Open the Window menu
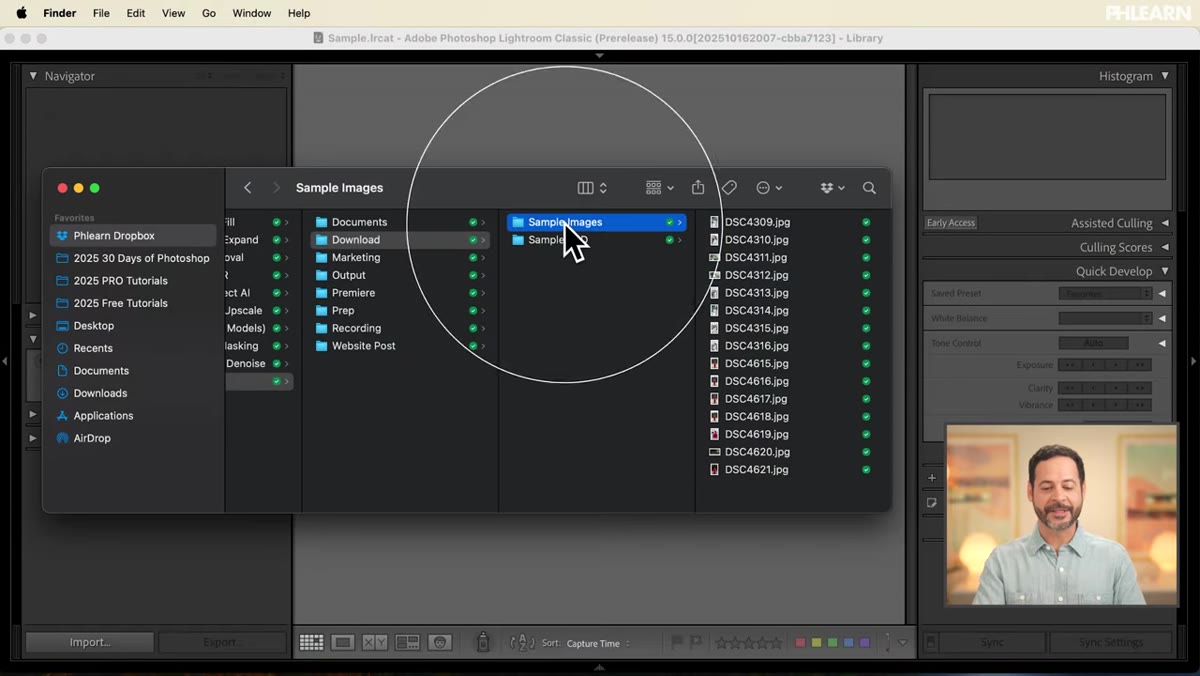 coord(252,13)
